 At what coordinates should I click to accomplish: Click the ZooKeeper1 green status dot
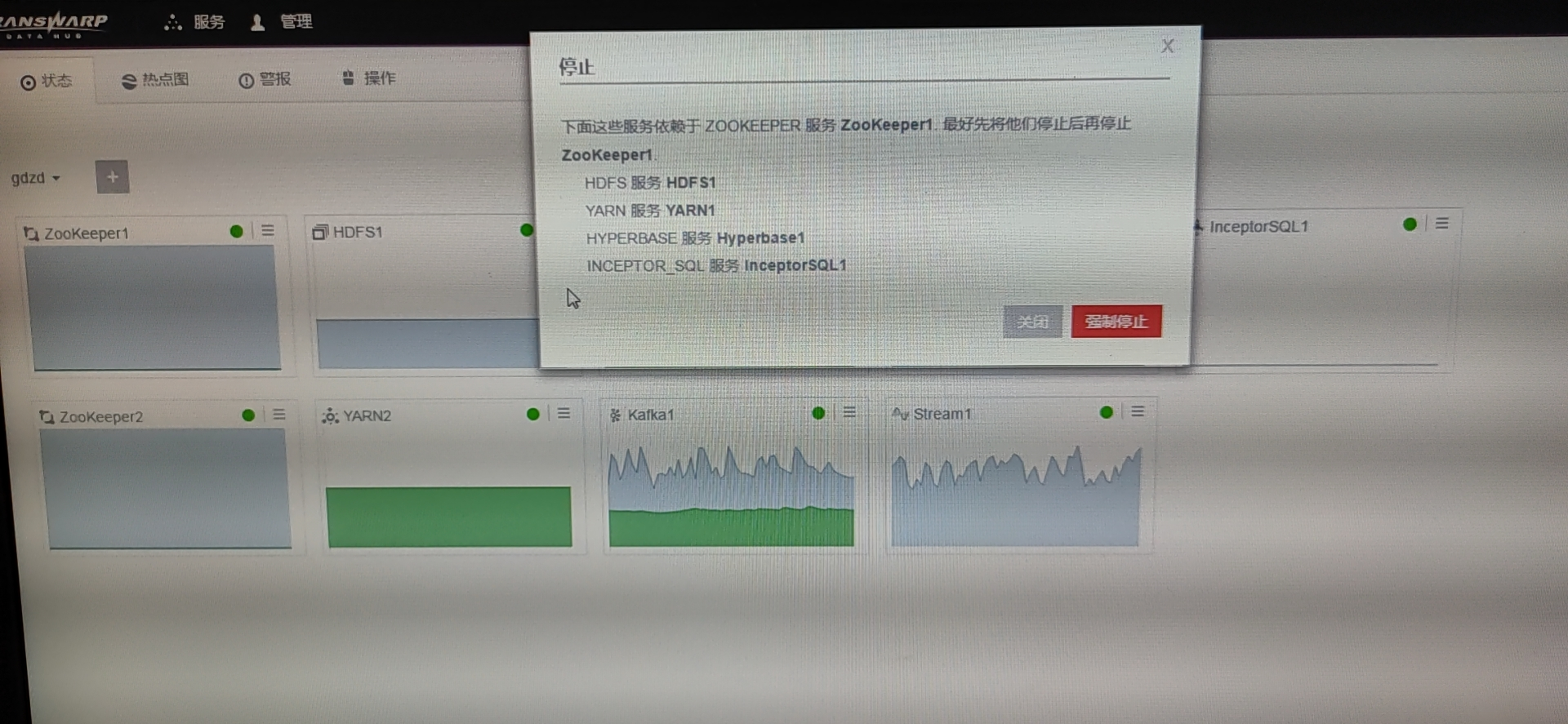point(237,232)
